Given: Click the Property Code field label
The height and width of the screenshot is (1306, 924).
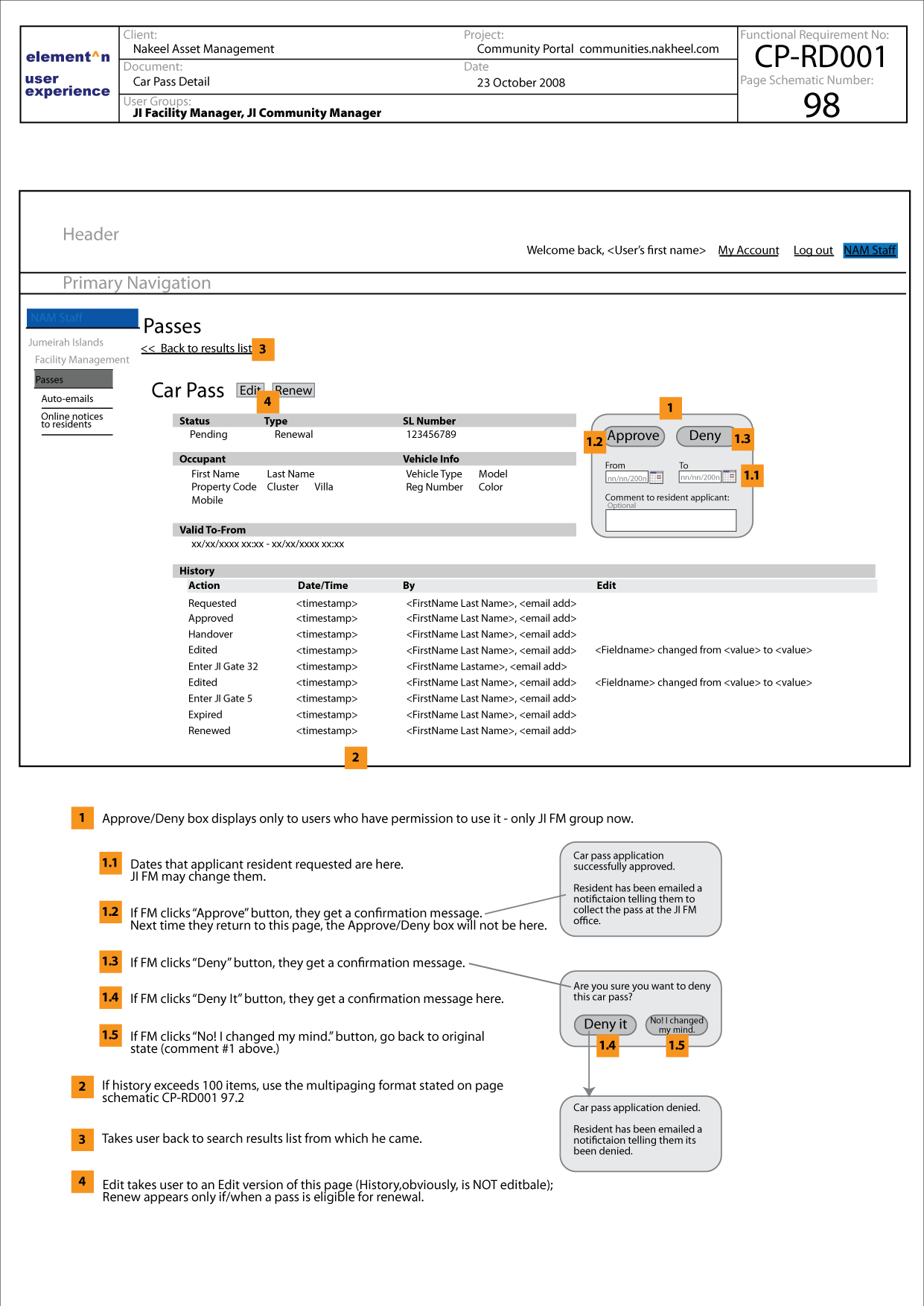Looking at the screenshot, I should point(223,488).
